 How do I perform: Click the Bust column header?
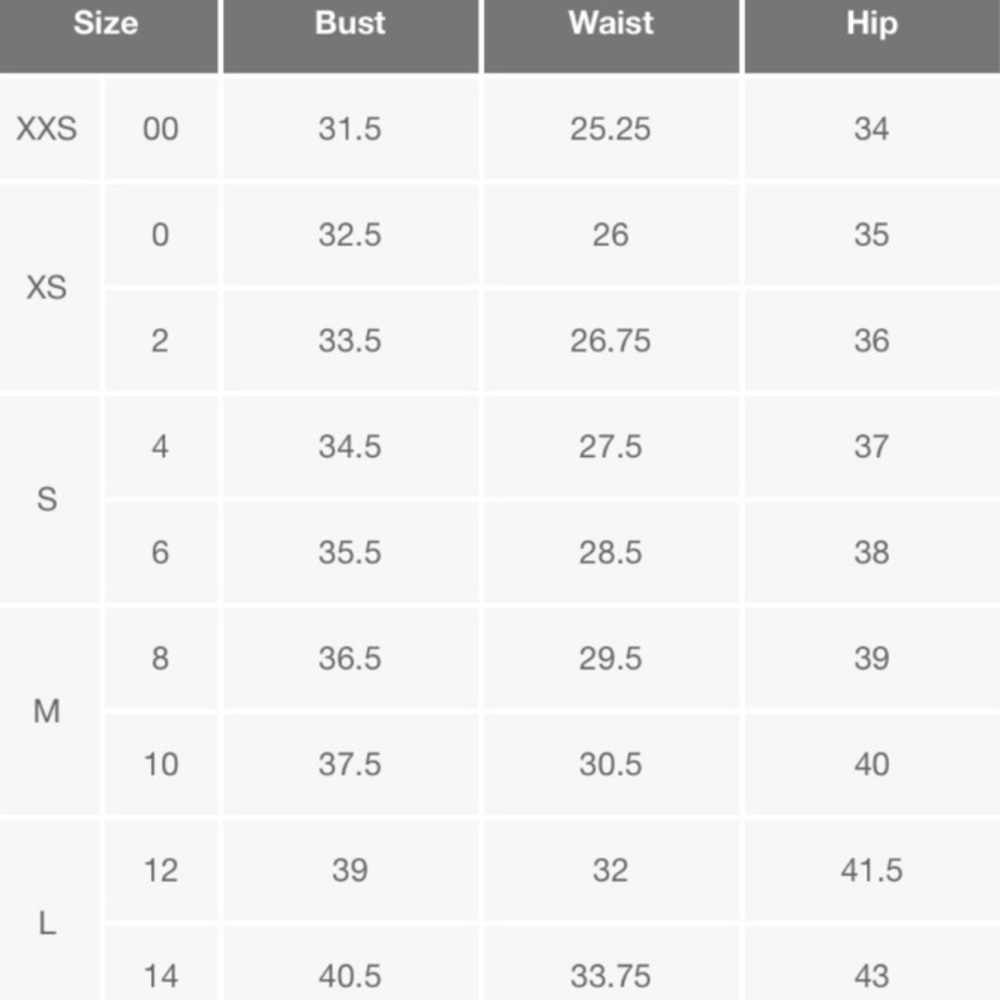point(350,24)
